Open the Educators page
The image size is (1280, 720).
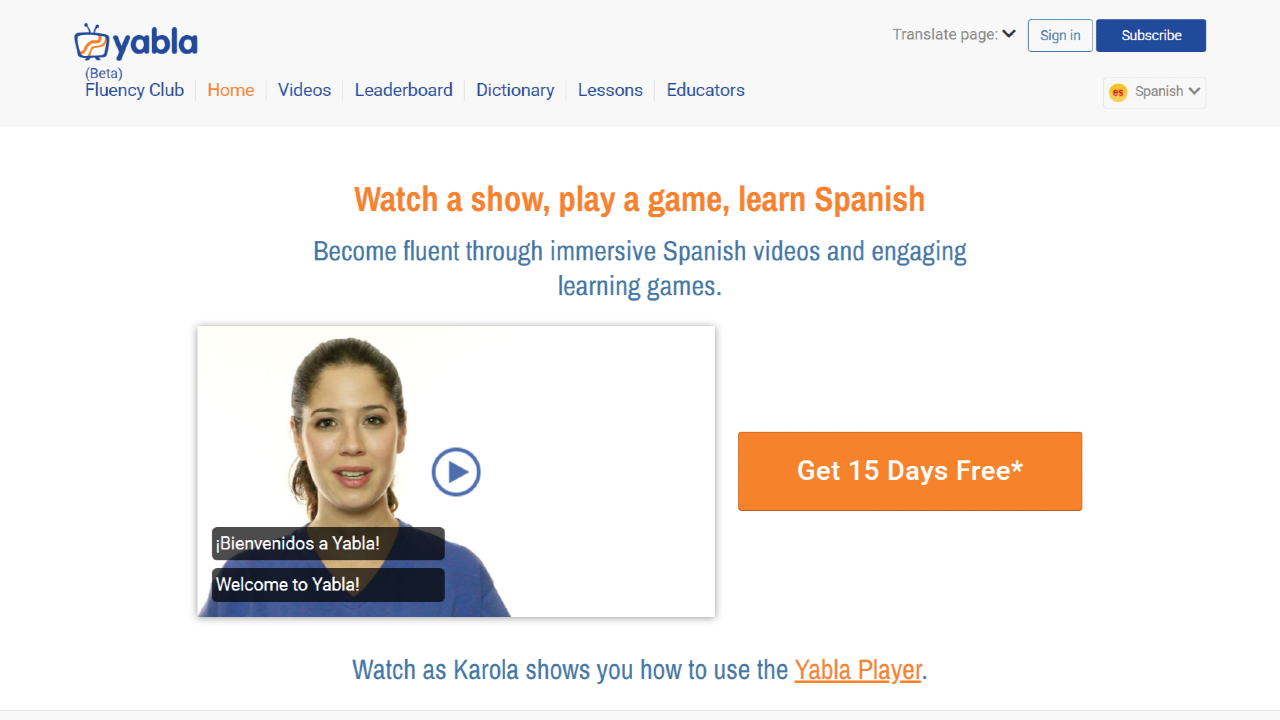(706, 90)
